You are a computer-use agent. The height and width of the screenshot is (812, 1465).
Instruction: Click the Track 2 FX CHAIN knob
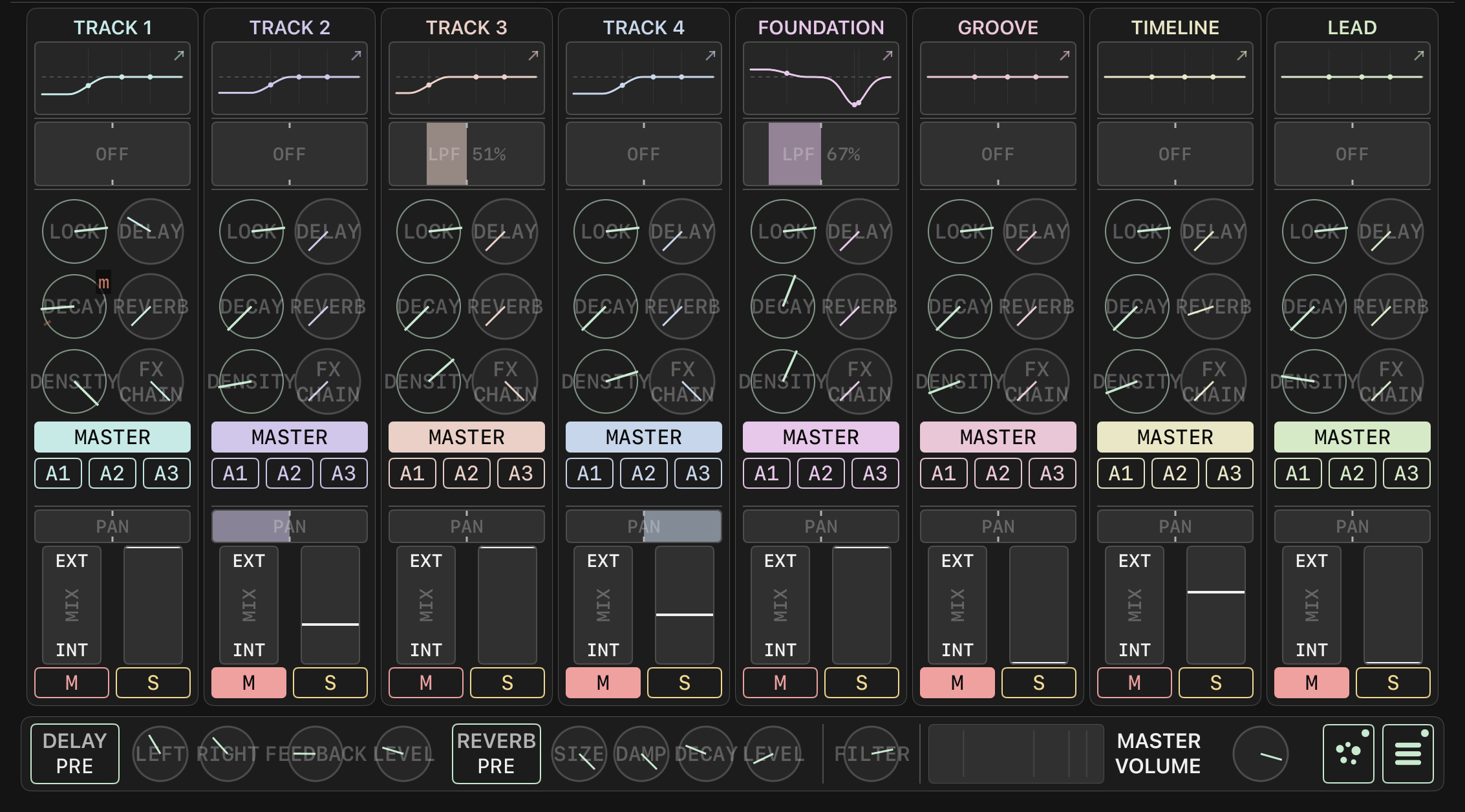point(328,381)
